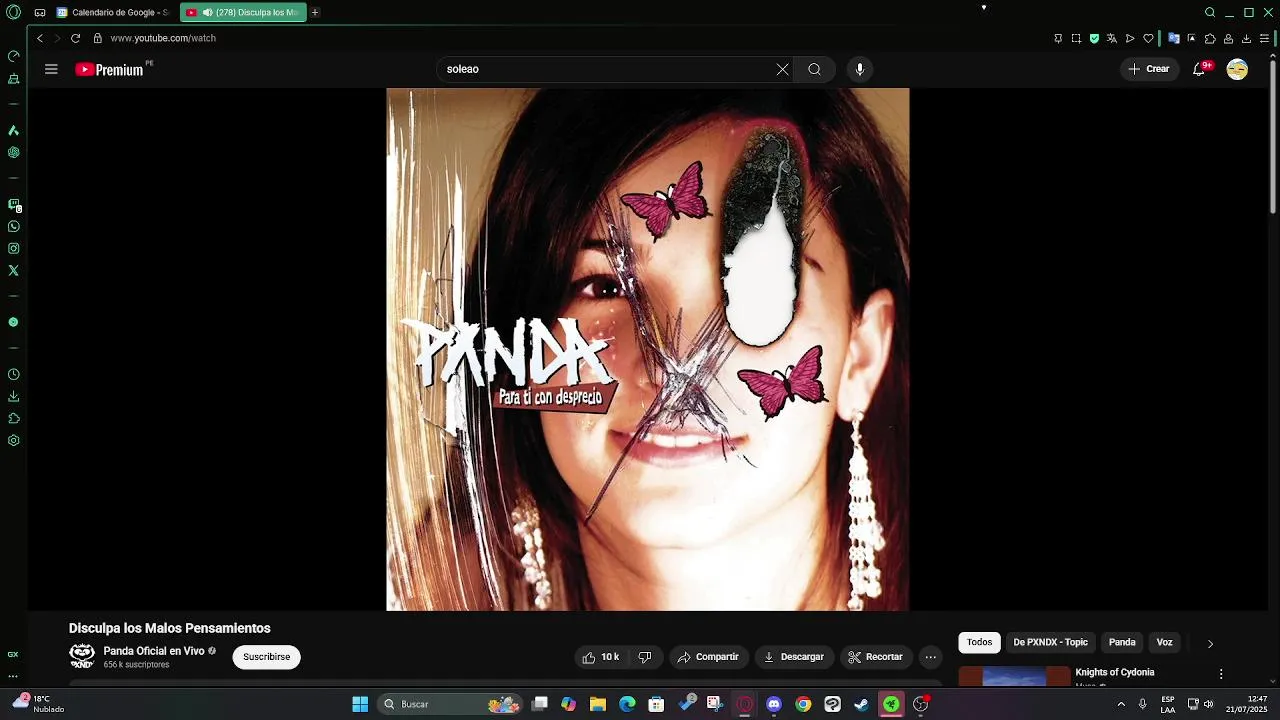Click the pin icon in the address bar

point(1058,38)
